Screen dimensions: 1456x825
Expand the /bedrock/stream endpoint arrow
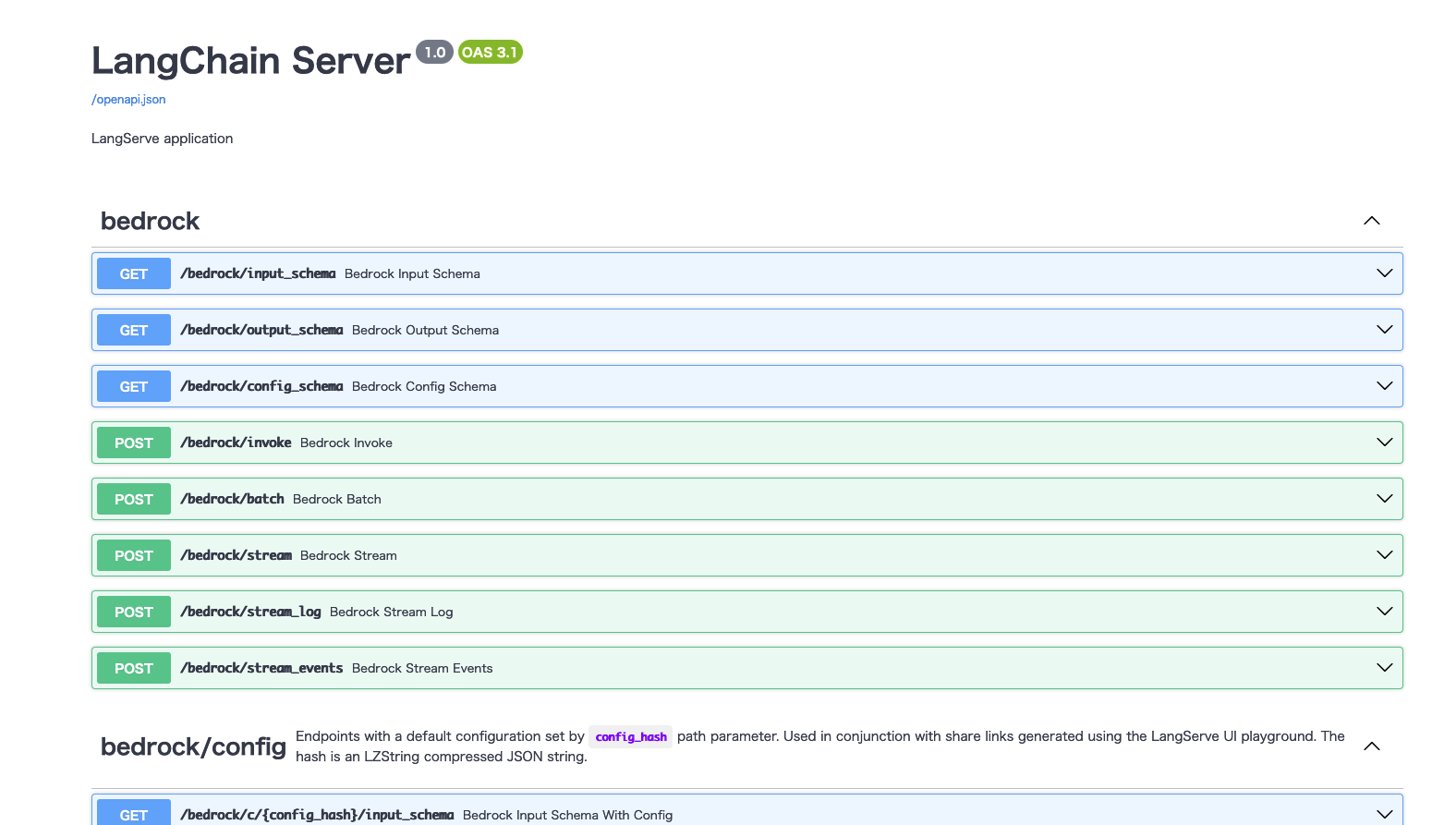1385,555
